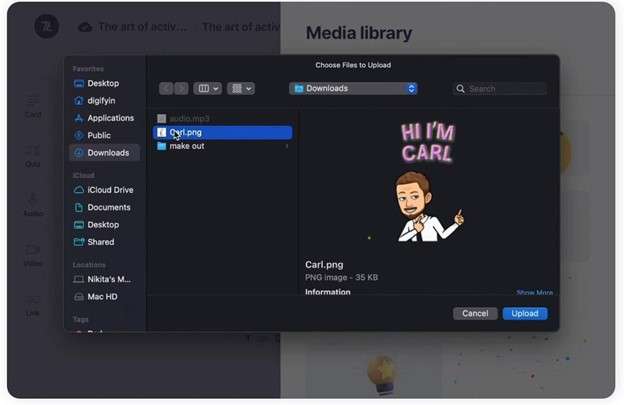
Task: Click the cloud icon in the background app header
Action: point(85,27)
